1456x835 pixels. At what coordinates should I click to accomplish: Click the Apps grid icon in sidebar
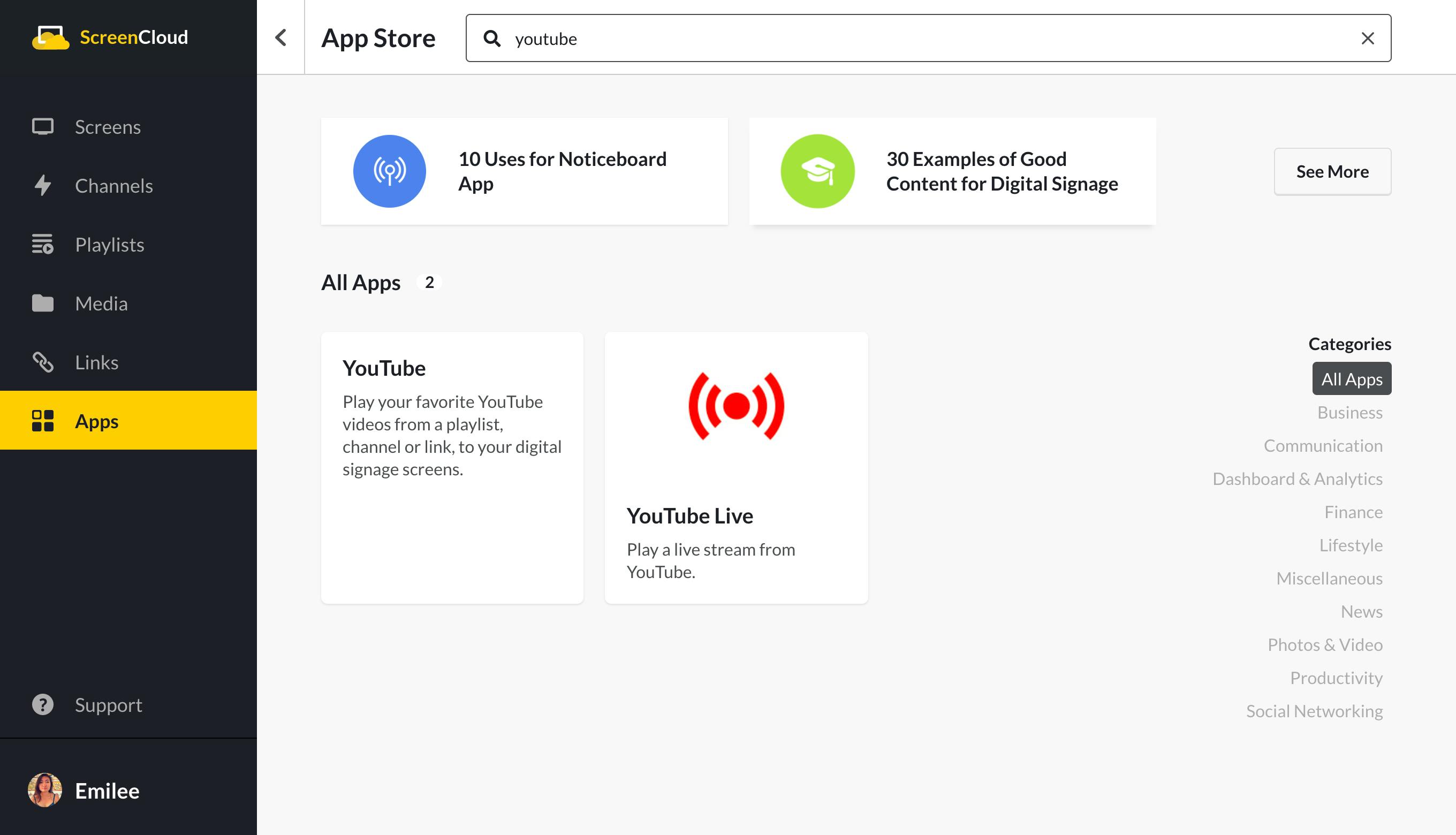[42, 420]
